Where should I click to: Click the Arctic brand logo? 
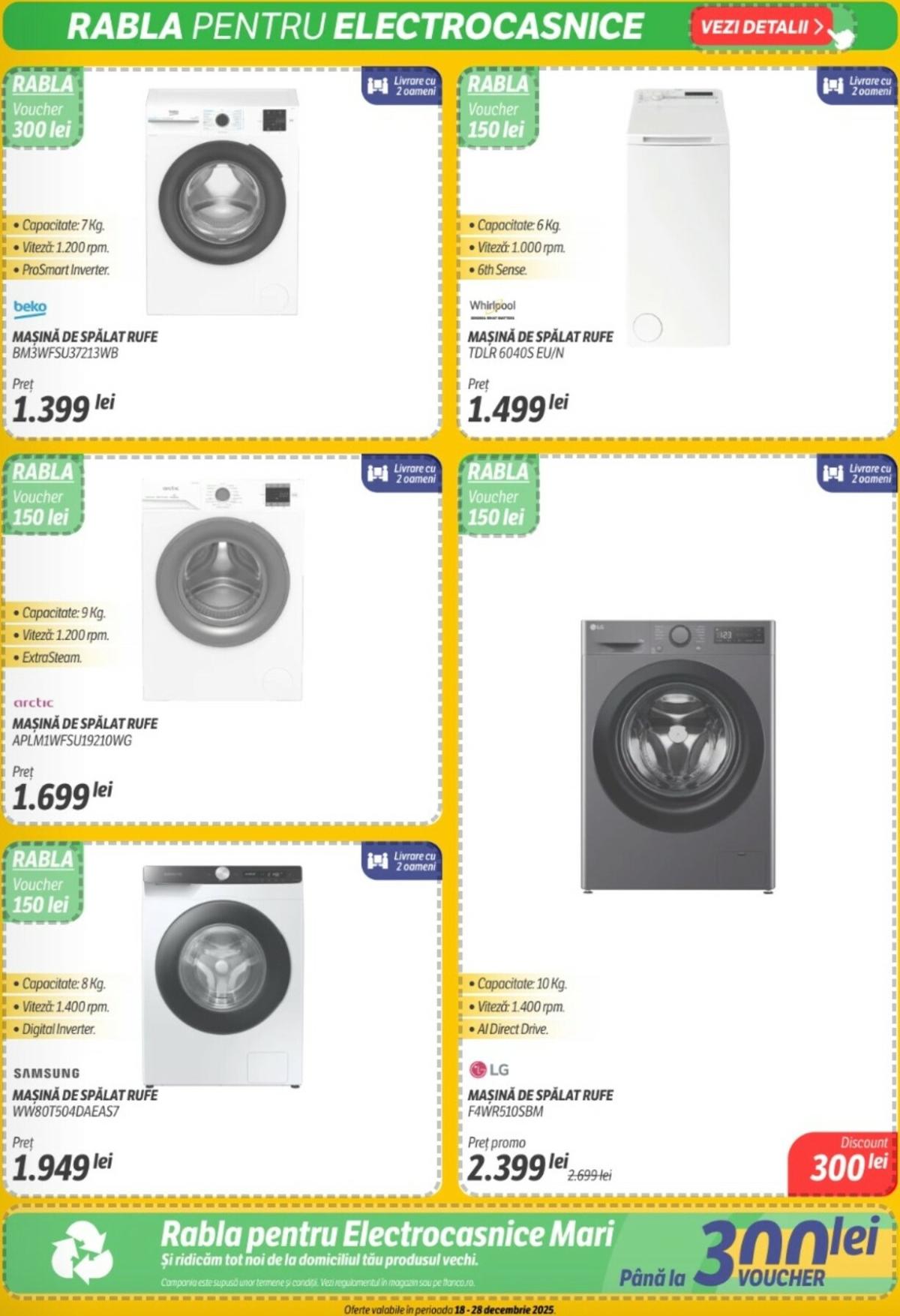pos(34,702)
